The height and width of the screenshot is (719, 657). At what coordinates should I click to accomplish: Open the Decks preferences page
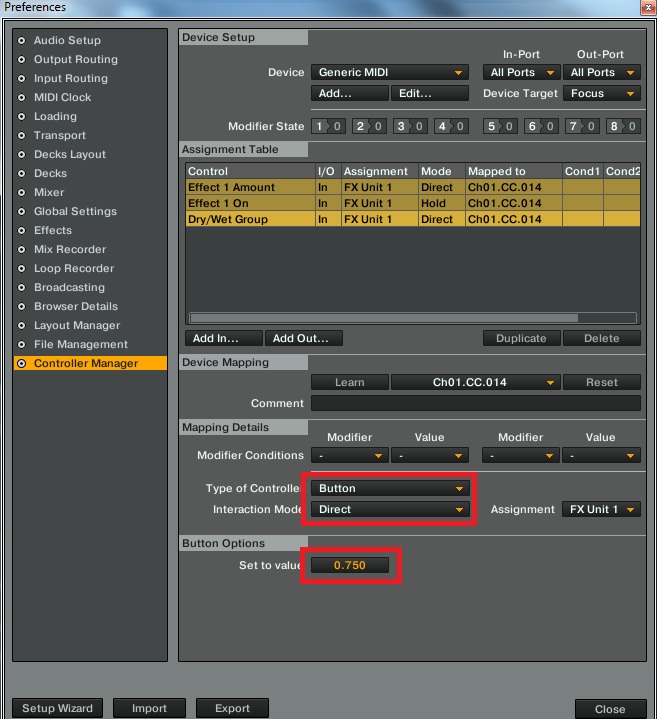(x=50, y=173)
